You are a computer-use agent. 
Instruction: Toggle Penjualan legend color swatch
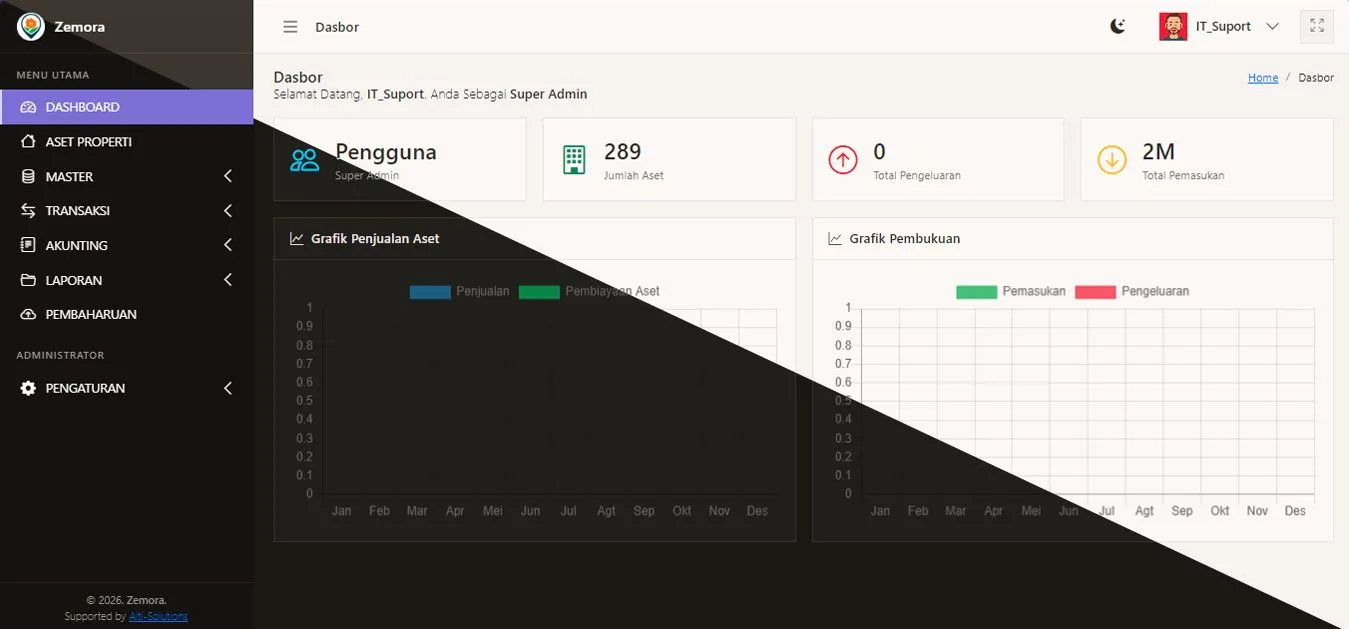430,292
